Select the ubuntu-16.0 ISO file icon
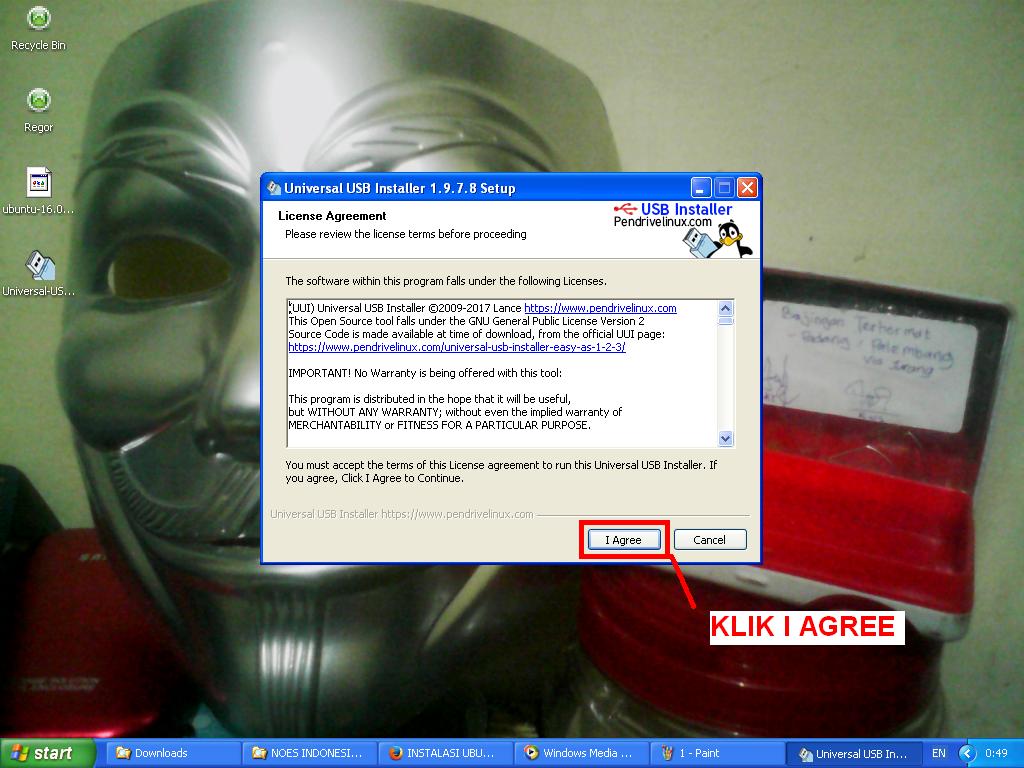Viewport: 1024px width, 768px height. pyautogui.click(x=39, y=191)
